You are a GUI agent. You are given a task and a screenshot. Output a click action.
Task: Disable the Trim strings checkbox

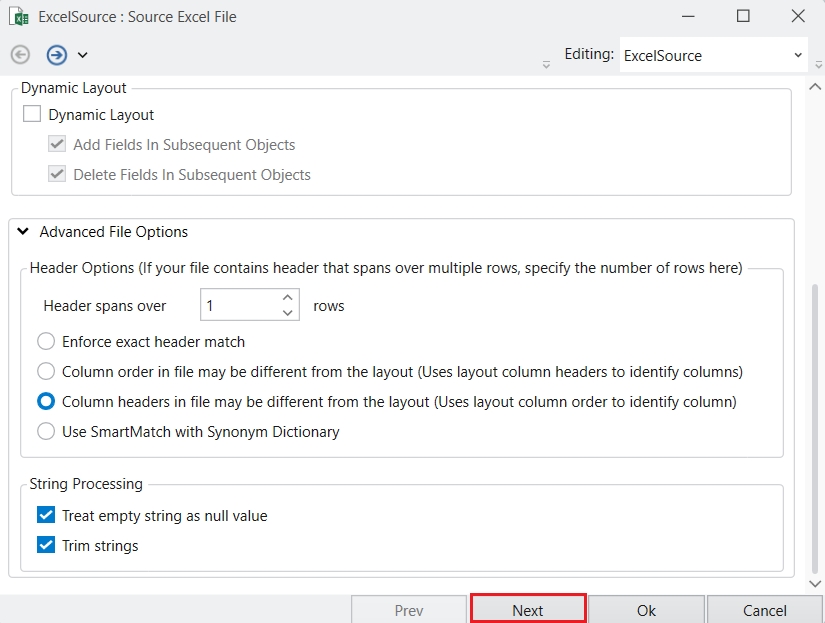46,546
